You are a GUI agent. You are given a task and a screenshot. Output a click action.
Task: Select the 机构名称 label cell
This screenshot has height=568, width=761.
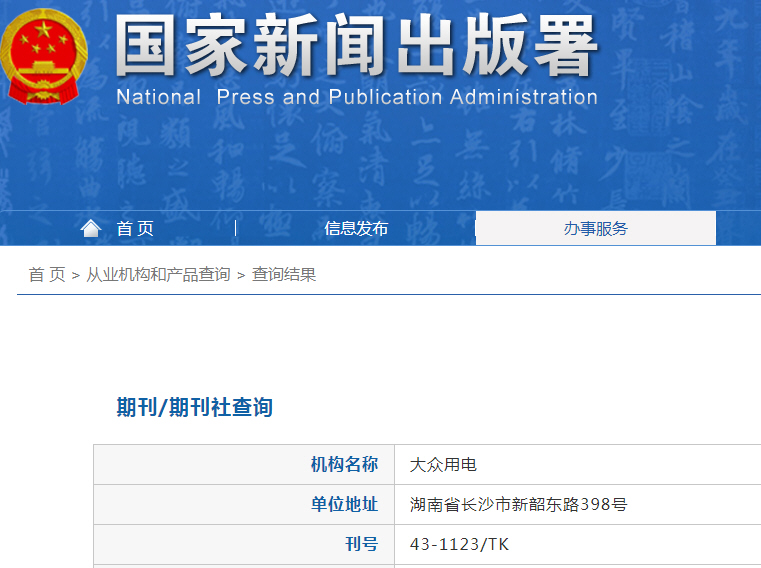[x=244, y=465]
